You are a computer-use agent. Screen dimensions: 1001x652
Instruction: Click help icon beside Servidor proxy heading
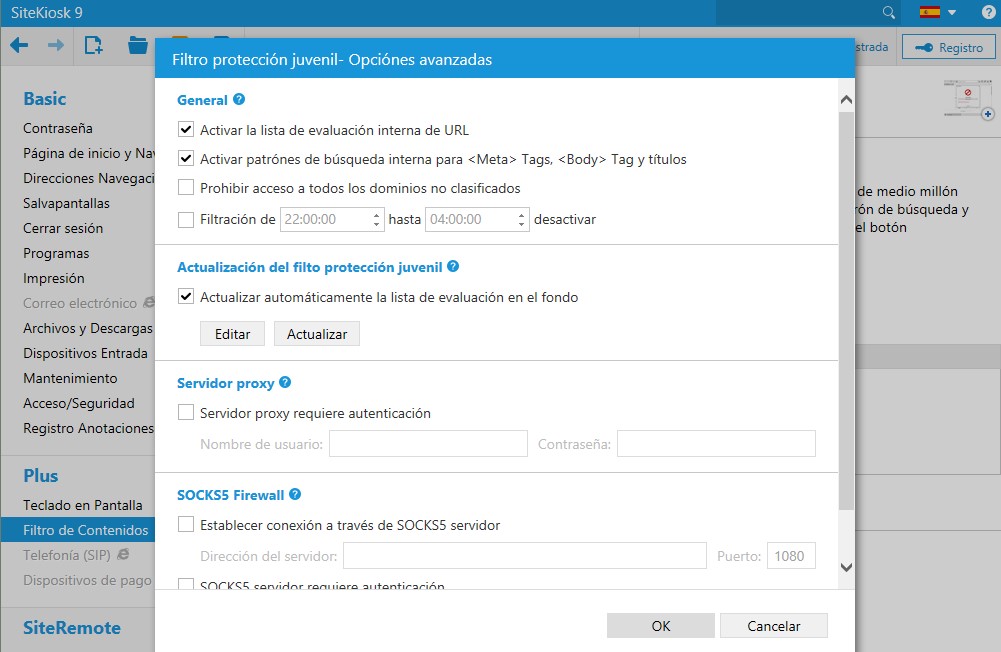click(x=285, y=383)
